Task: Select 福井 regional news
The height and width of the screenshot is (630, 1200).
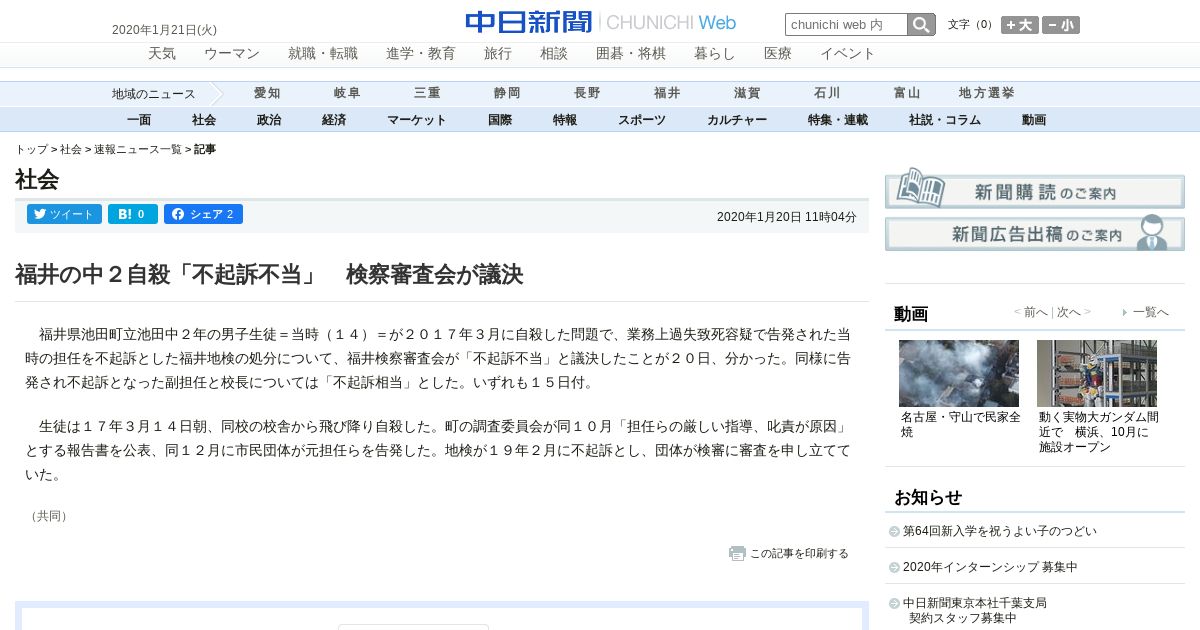Action: point(667,93)
